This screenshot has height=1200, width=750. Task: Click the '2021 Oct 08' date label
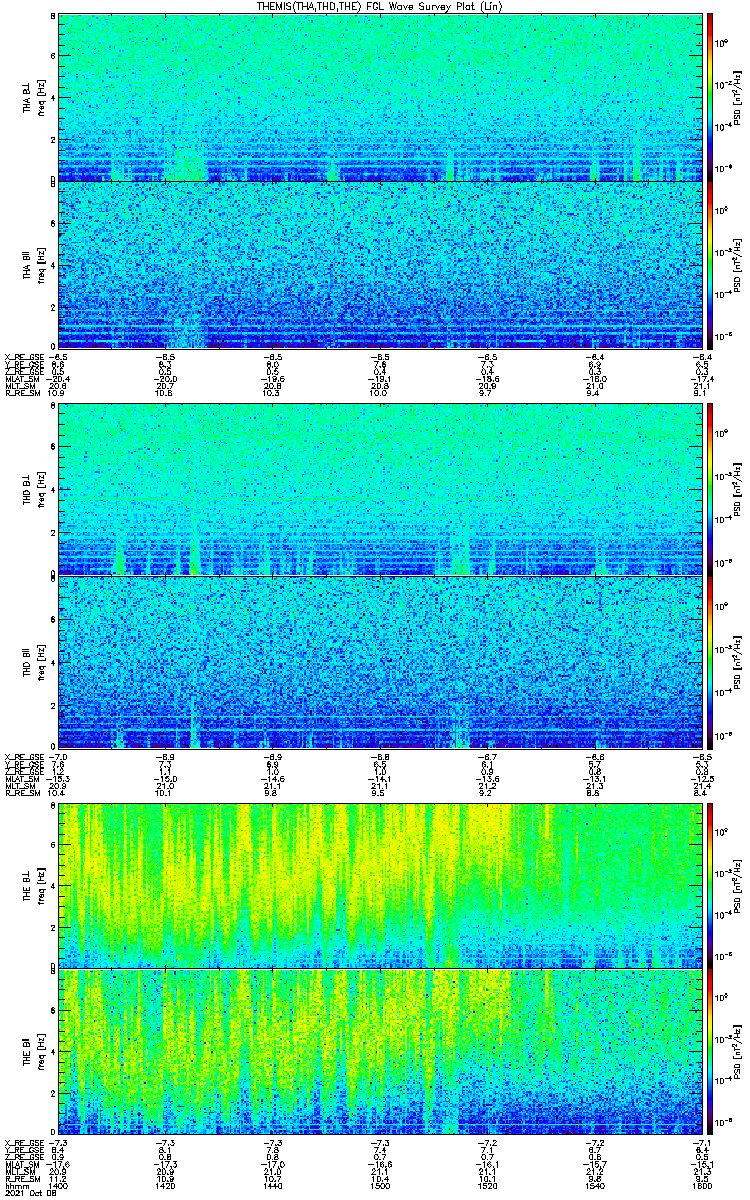pyautogui.click(x=29, y=1193)
